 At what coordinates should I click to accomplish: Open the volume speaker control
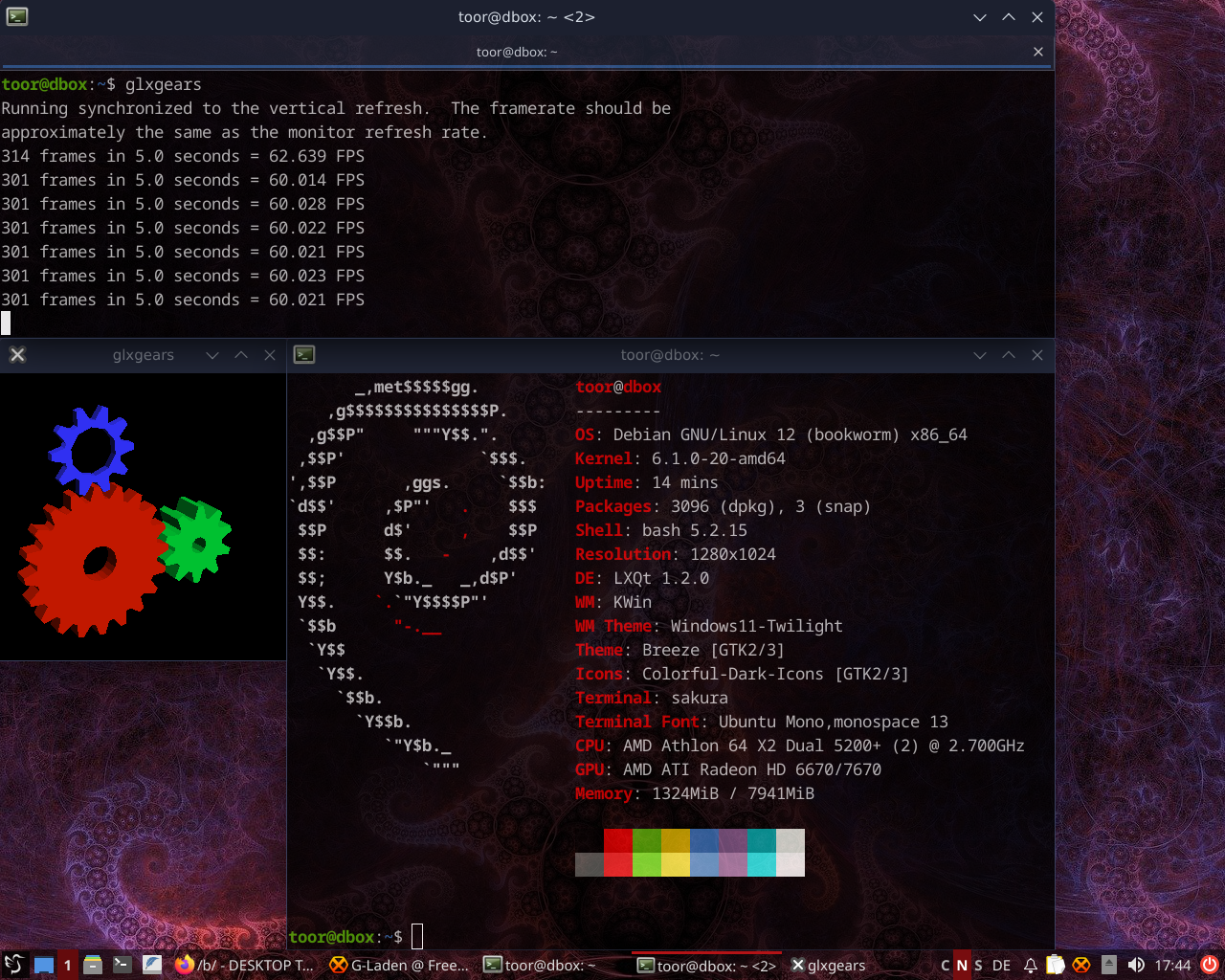(x=1136, y=965)
